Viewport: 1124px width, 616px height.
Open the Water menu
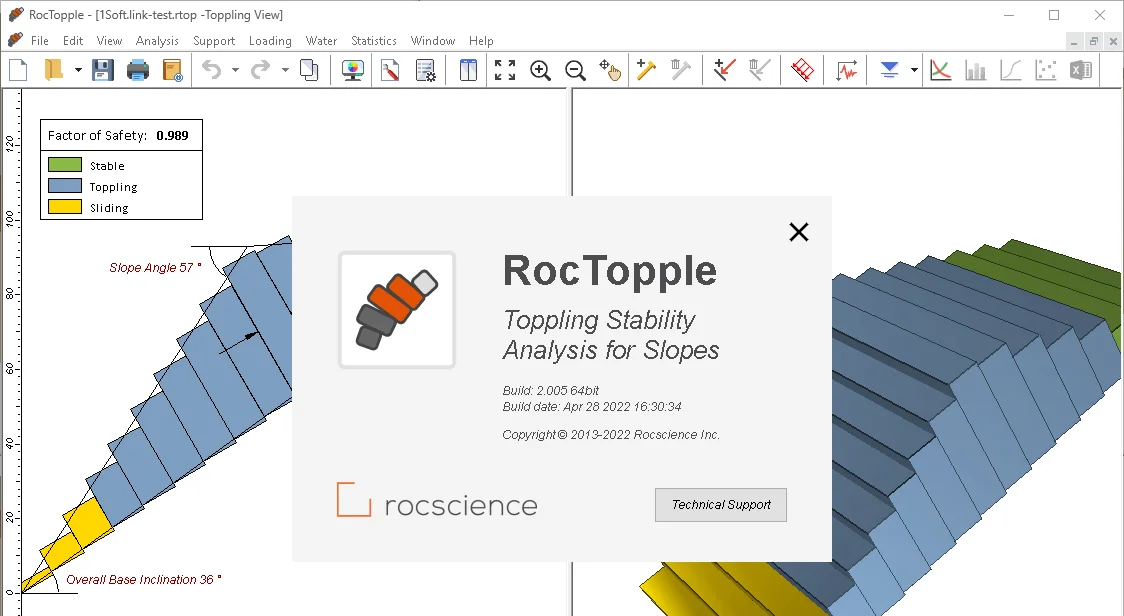321,41
